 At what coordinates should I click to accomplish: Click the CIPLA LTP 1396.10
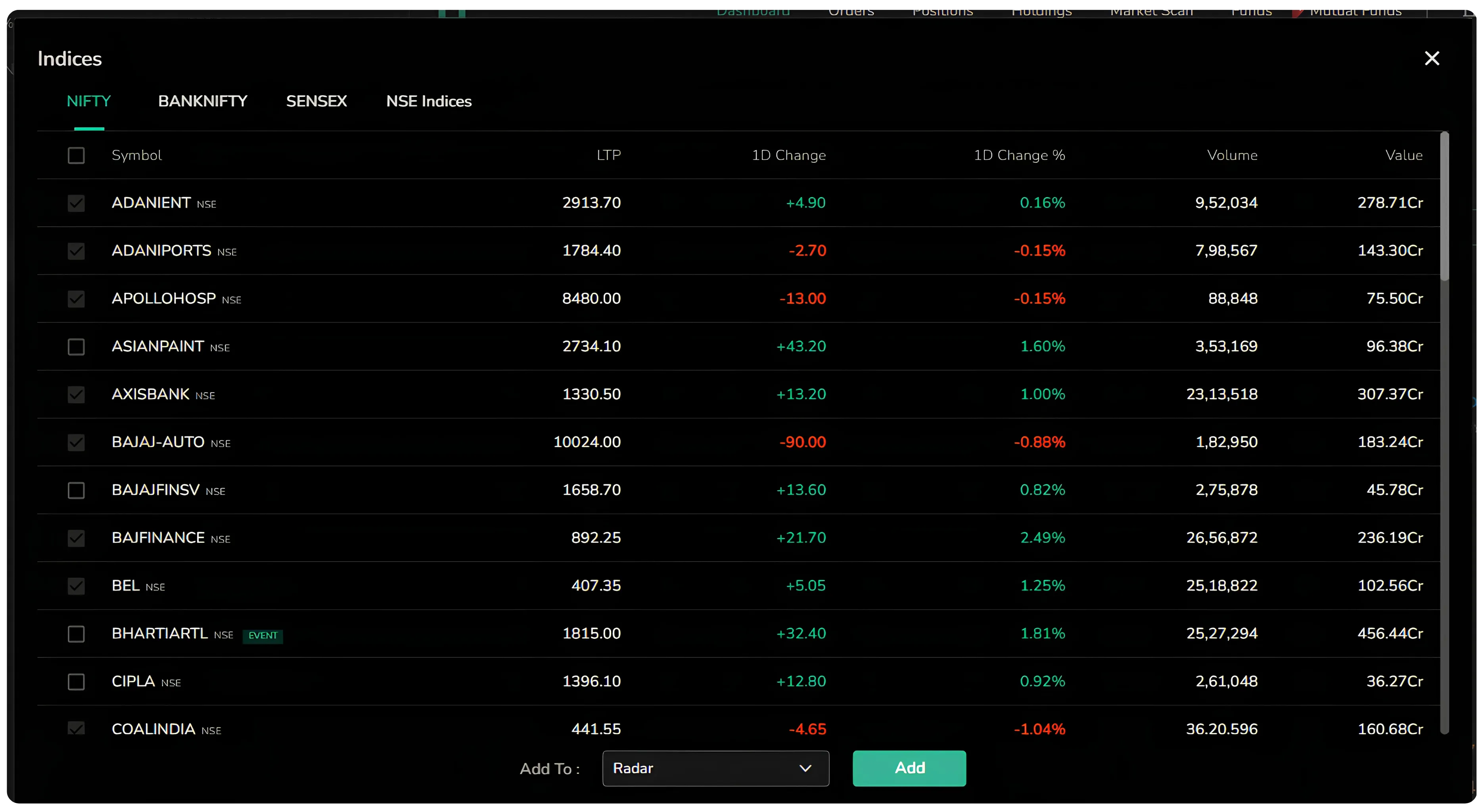tap(591, 681)
